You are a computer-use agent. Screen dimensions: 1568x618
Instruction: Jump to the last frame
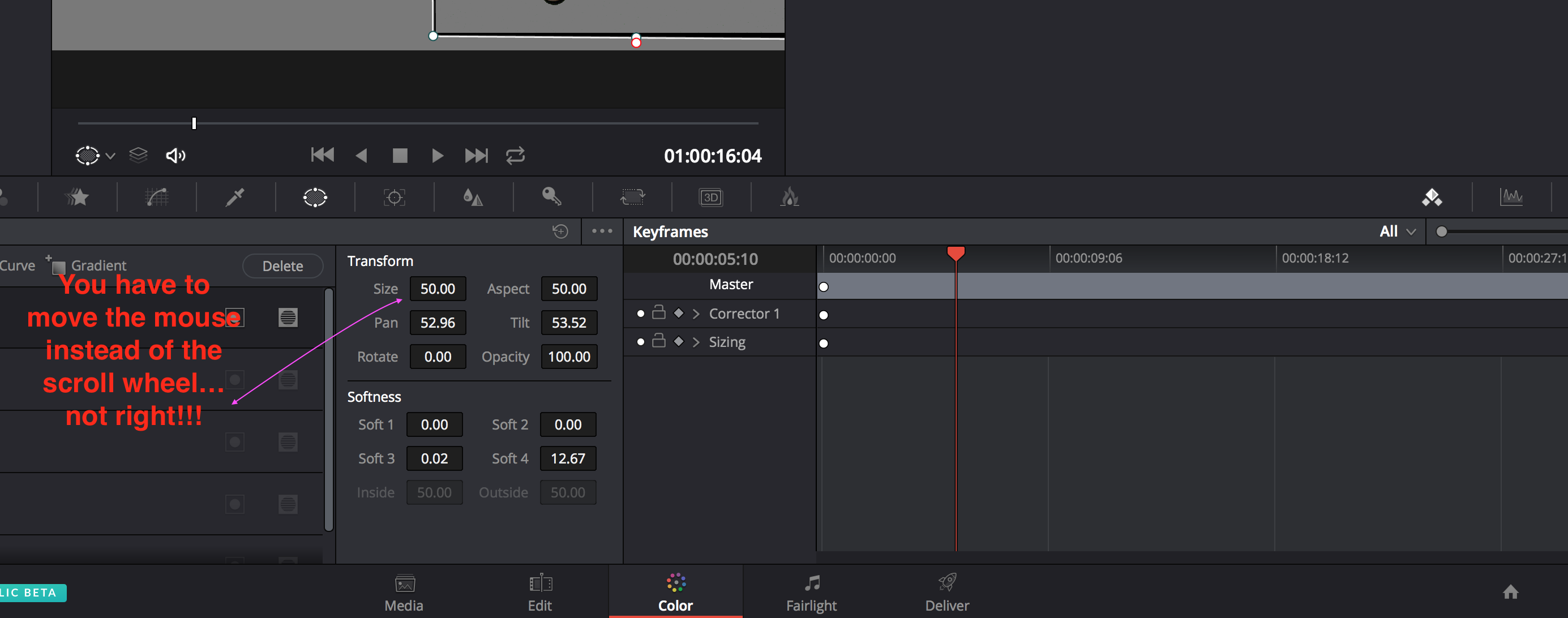tap(476, 156)
